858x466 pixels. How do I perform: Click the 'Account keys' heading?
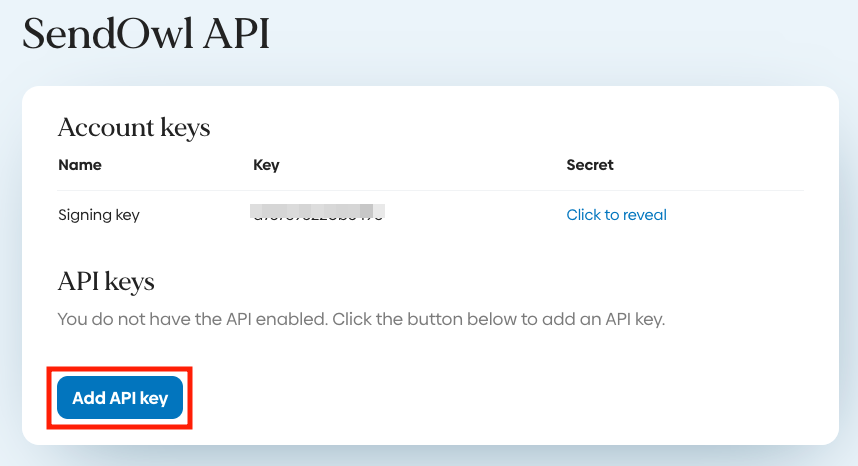[x=134, y=128]
